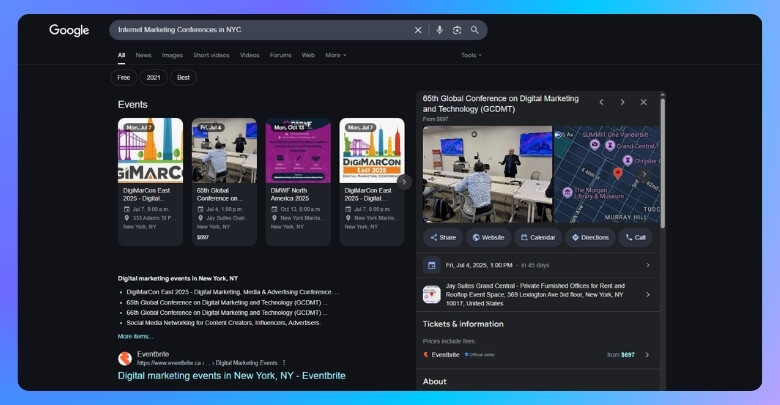
Task: Expand the event date and time row chevron
Action: point(648,265)
